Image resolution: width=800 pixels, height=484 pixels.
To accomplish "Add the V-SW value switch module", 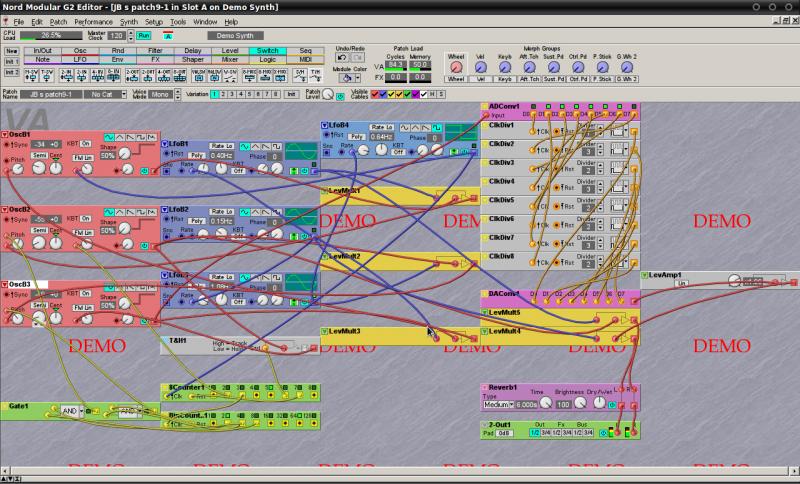I will pyautogui.click(x=230, y=76).
